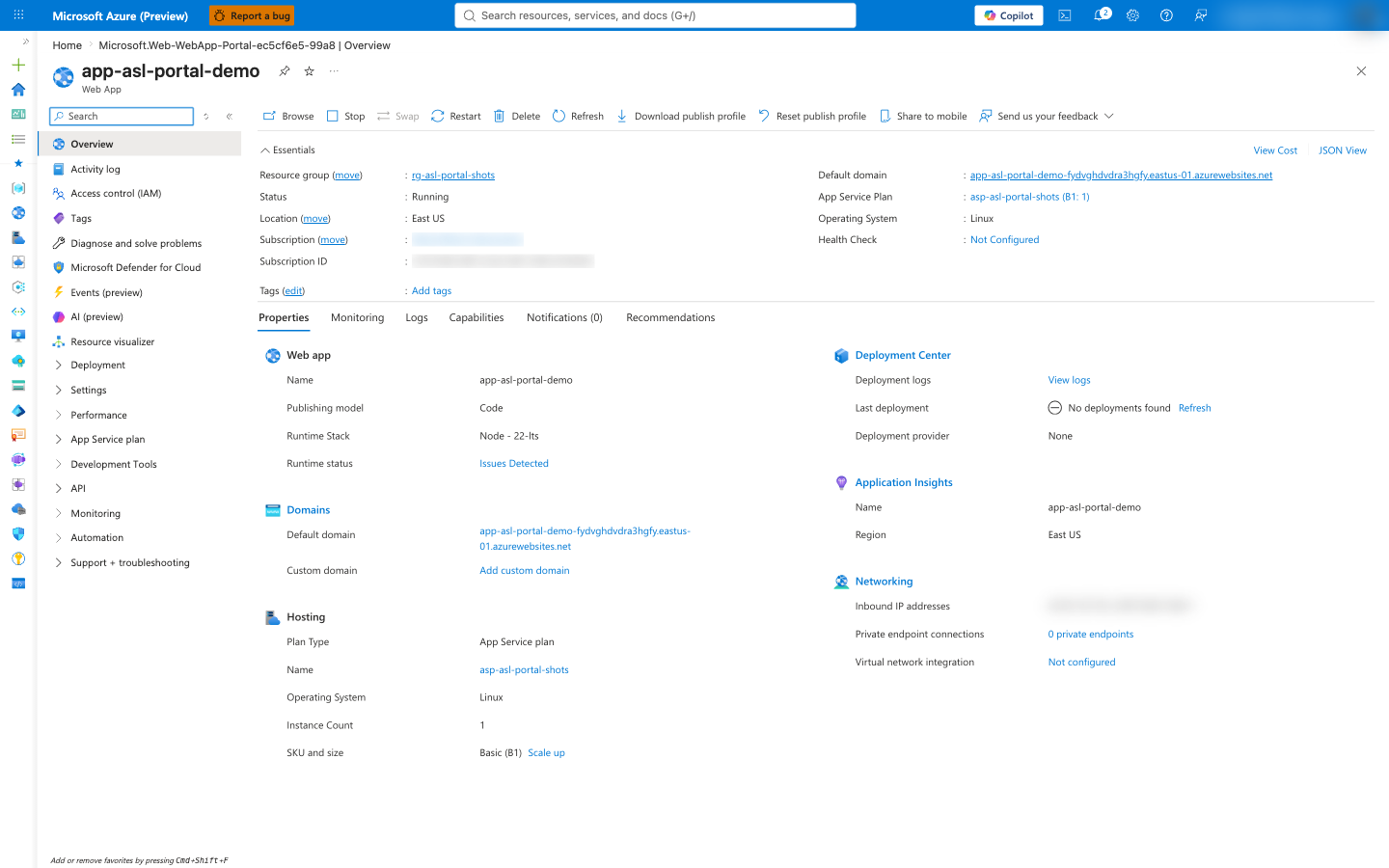This screenshot has height=868, width=1389.
Task: Close the web app blade
Action: (1361, 71)
